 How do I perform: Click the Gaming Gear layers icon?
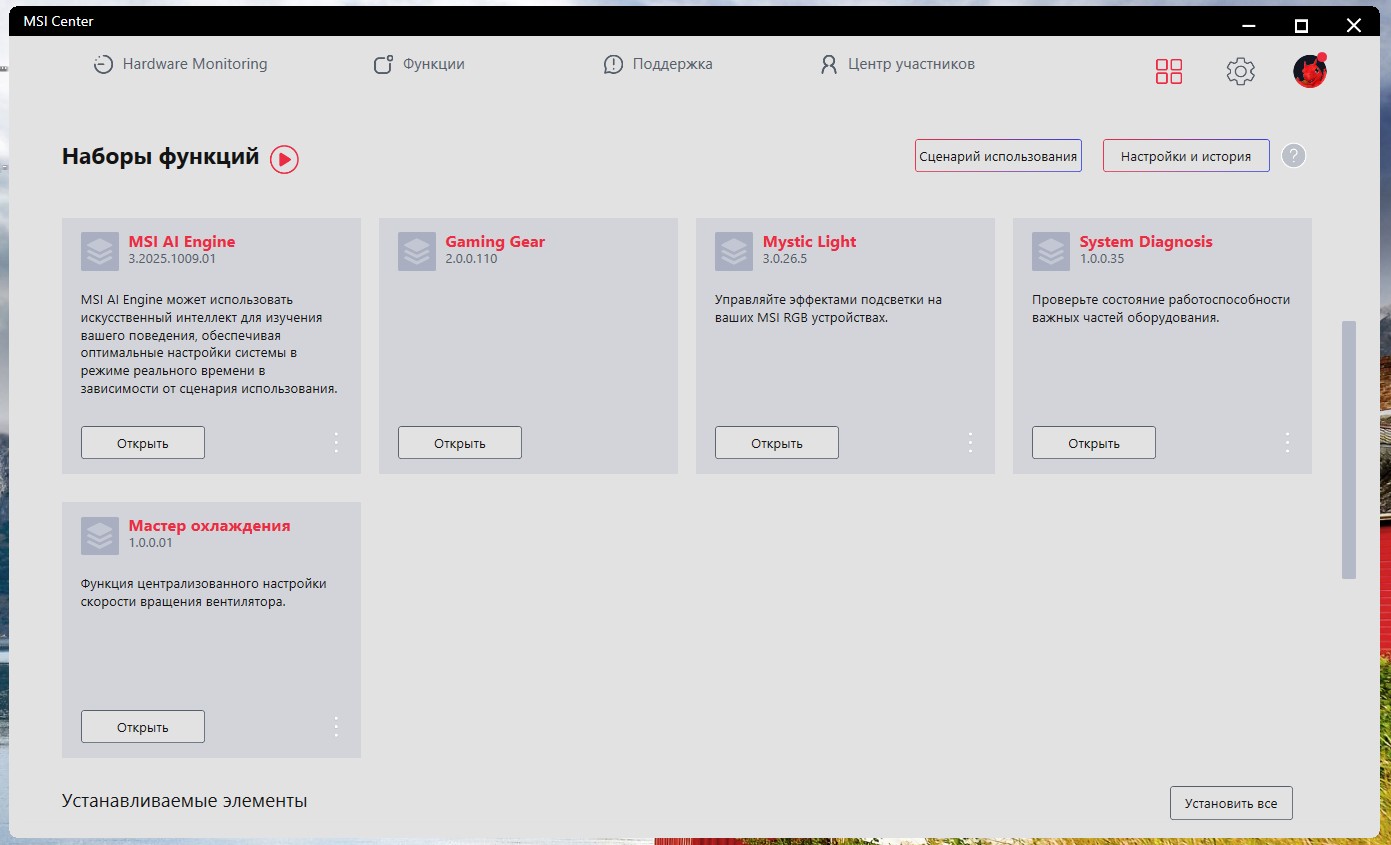[417, 252]
